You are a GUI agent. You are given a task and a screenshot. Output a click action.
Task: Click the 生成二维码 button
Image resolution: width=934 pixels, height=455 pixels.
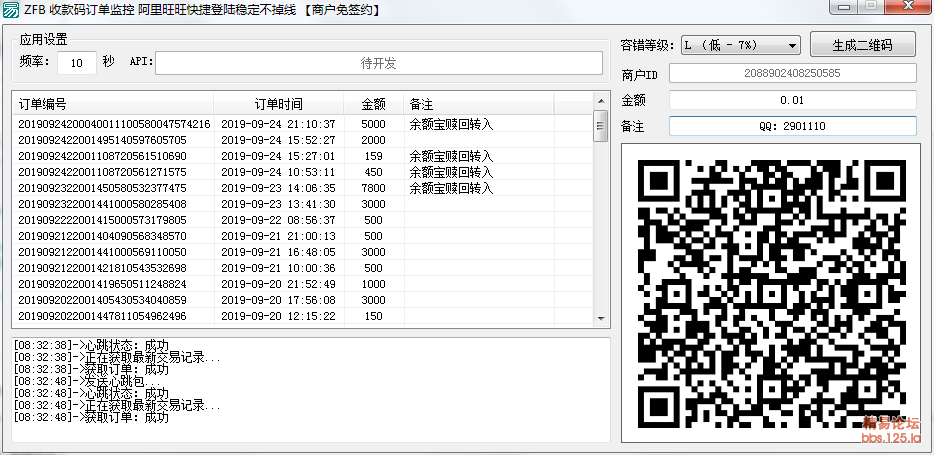coord(862,45)
